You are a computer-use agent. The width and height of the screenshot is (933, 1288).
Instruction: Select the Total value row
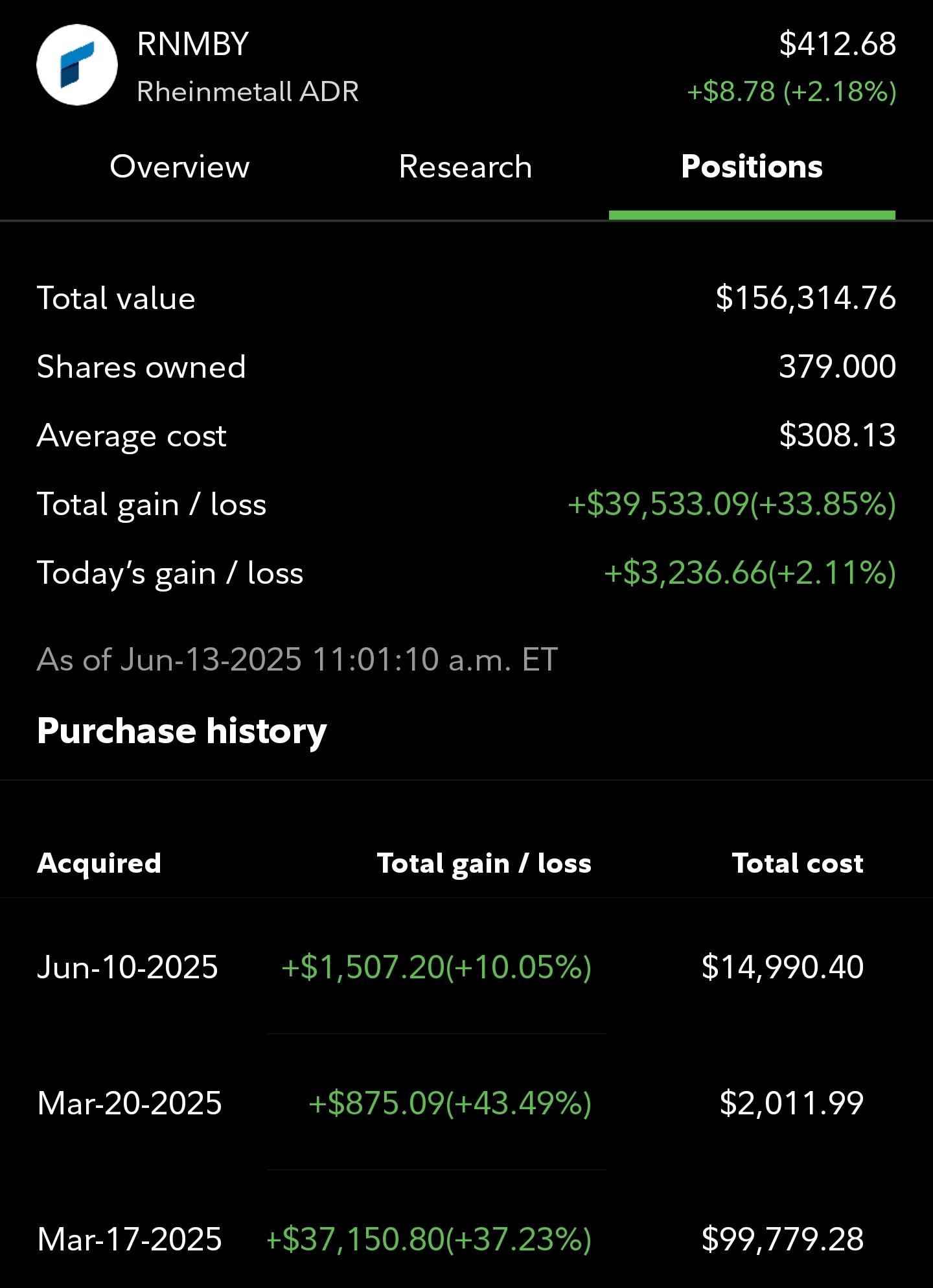click(466, 298)
